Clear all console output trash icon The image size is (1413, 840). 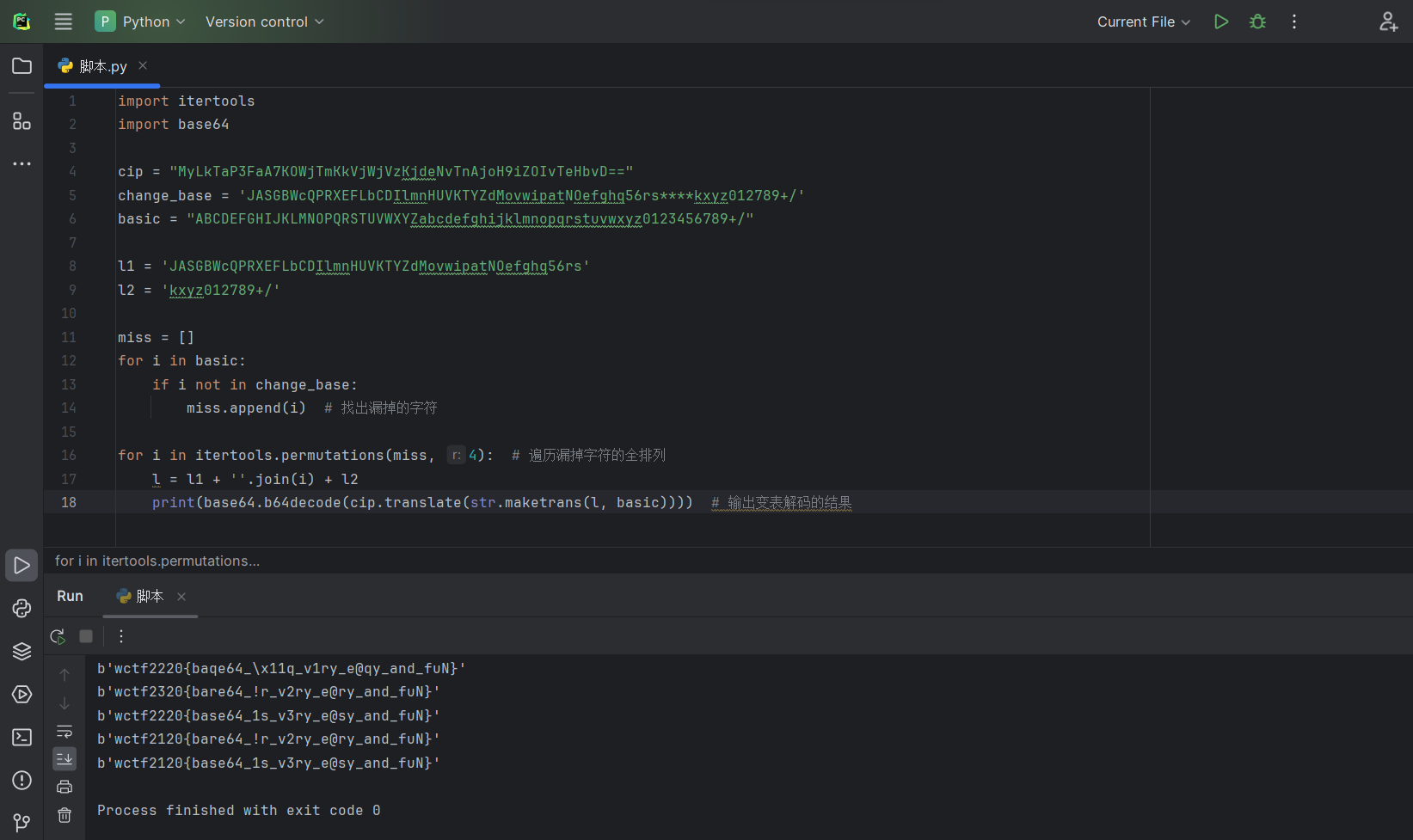tap(65, 815)
